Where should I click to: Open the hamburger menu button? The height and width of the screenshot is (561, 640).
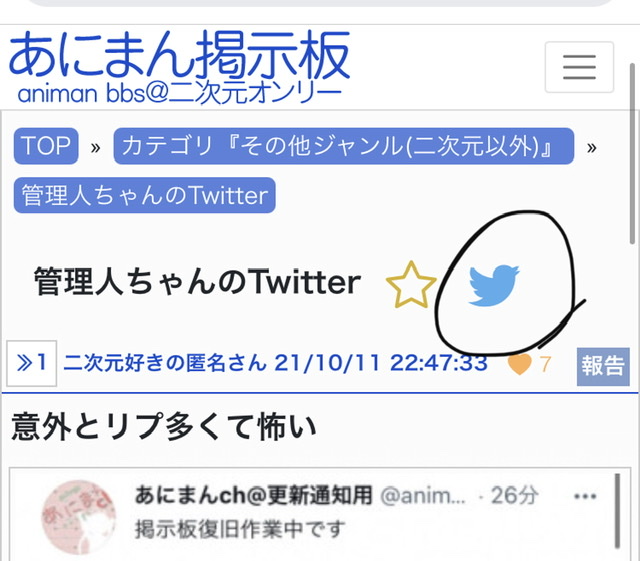click(579, 67)
